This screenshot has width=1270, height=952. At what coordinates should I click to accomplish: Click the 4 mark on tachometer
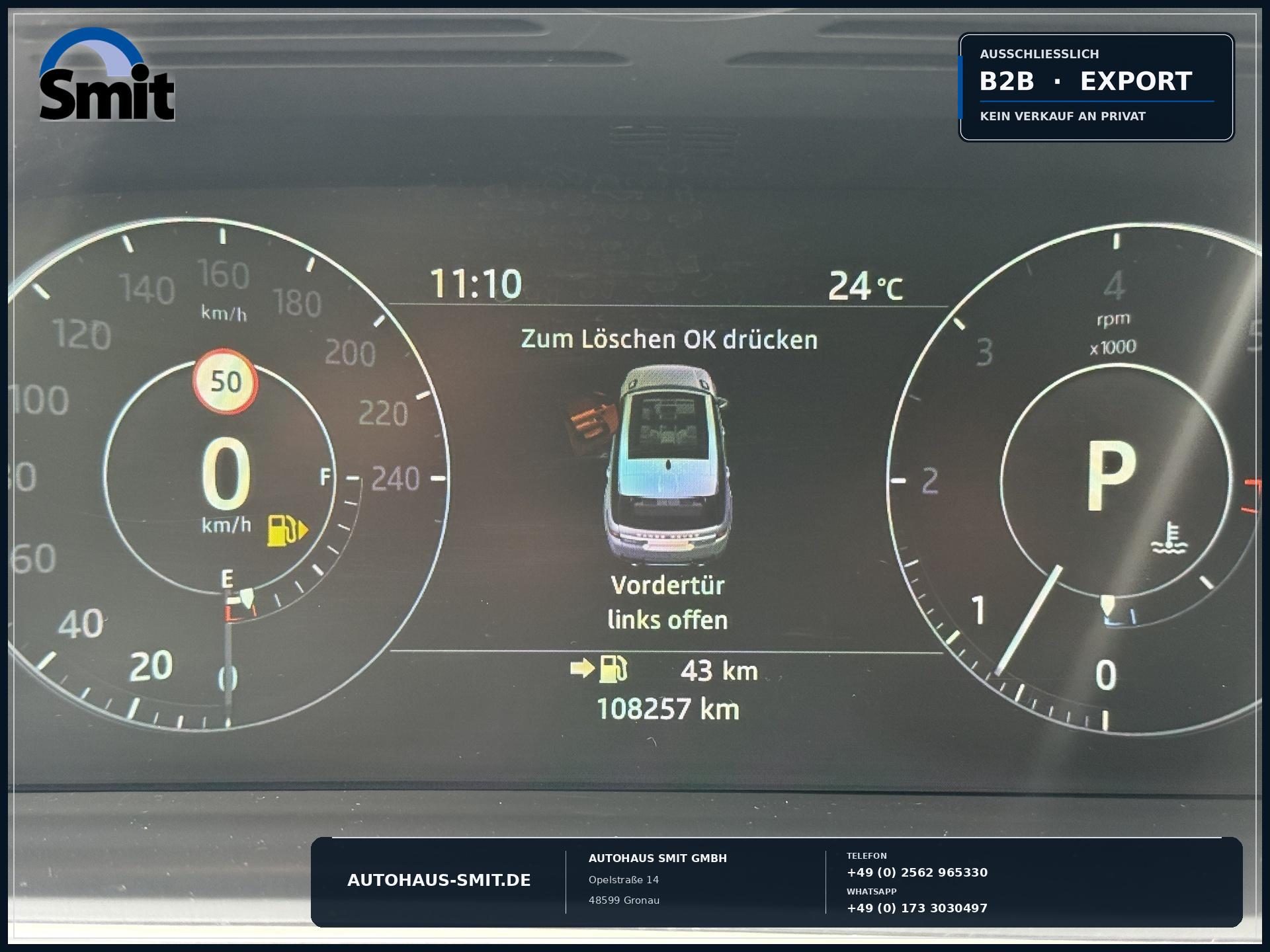pos(1115,286)
